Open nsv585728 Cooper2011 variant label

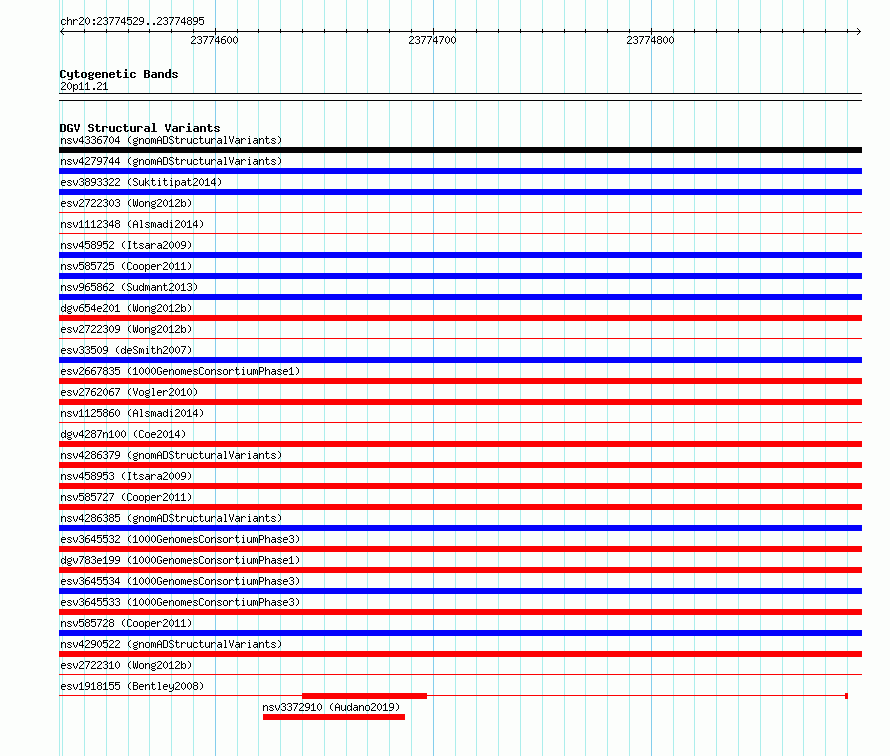pyautogui.click(x=126, y=623)
